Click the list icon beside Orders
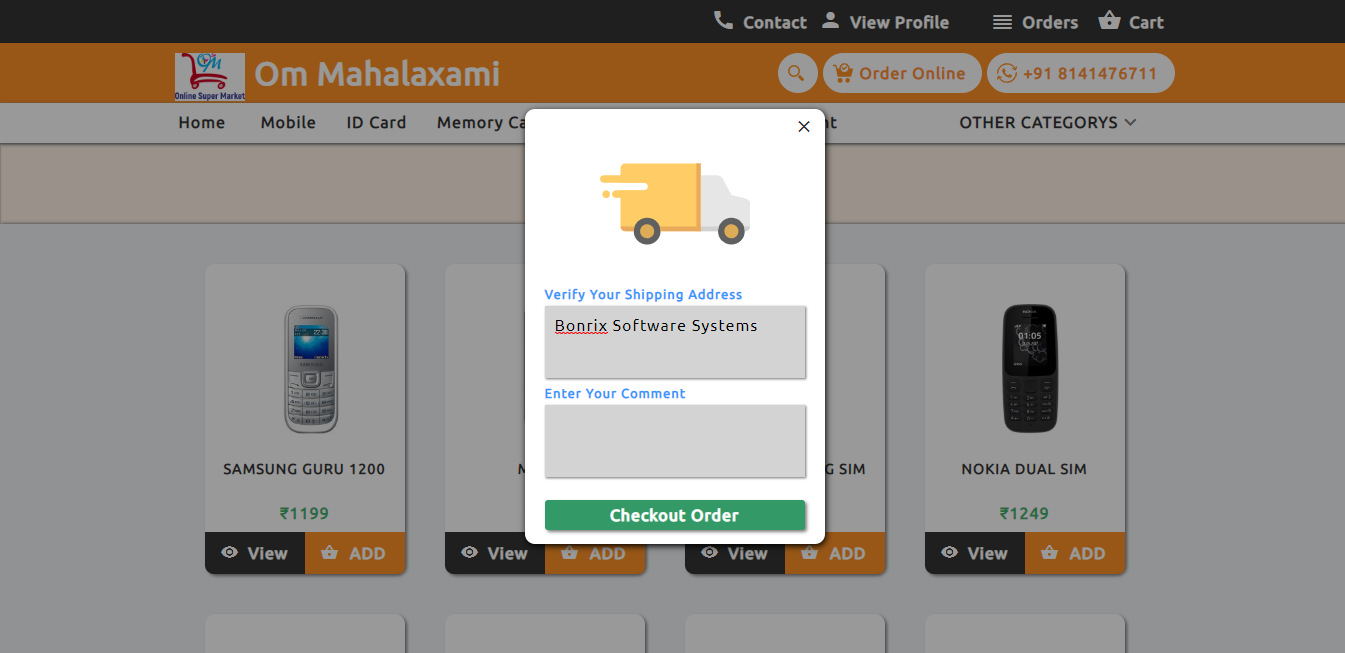Image resolution: width=1345 pixels, height=653 pixels. tap(1001, 22)
